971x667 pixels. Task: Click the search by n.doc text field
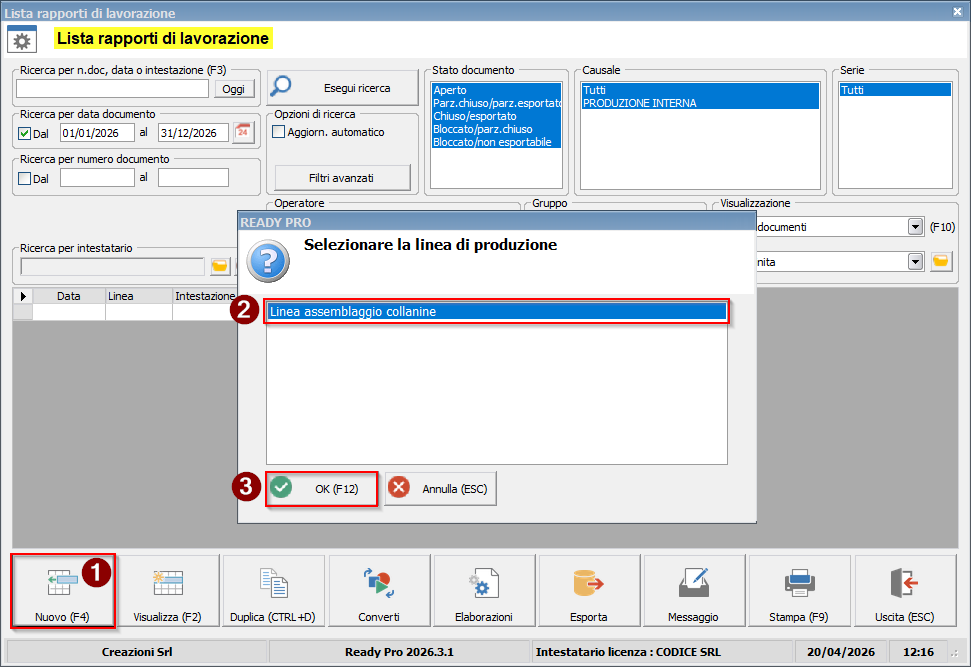[112, 89]
